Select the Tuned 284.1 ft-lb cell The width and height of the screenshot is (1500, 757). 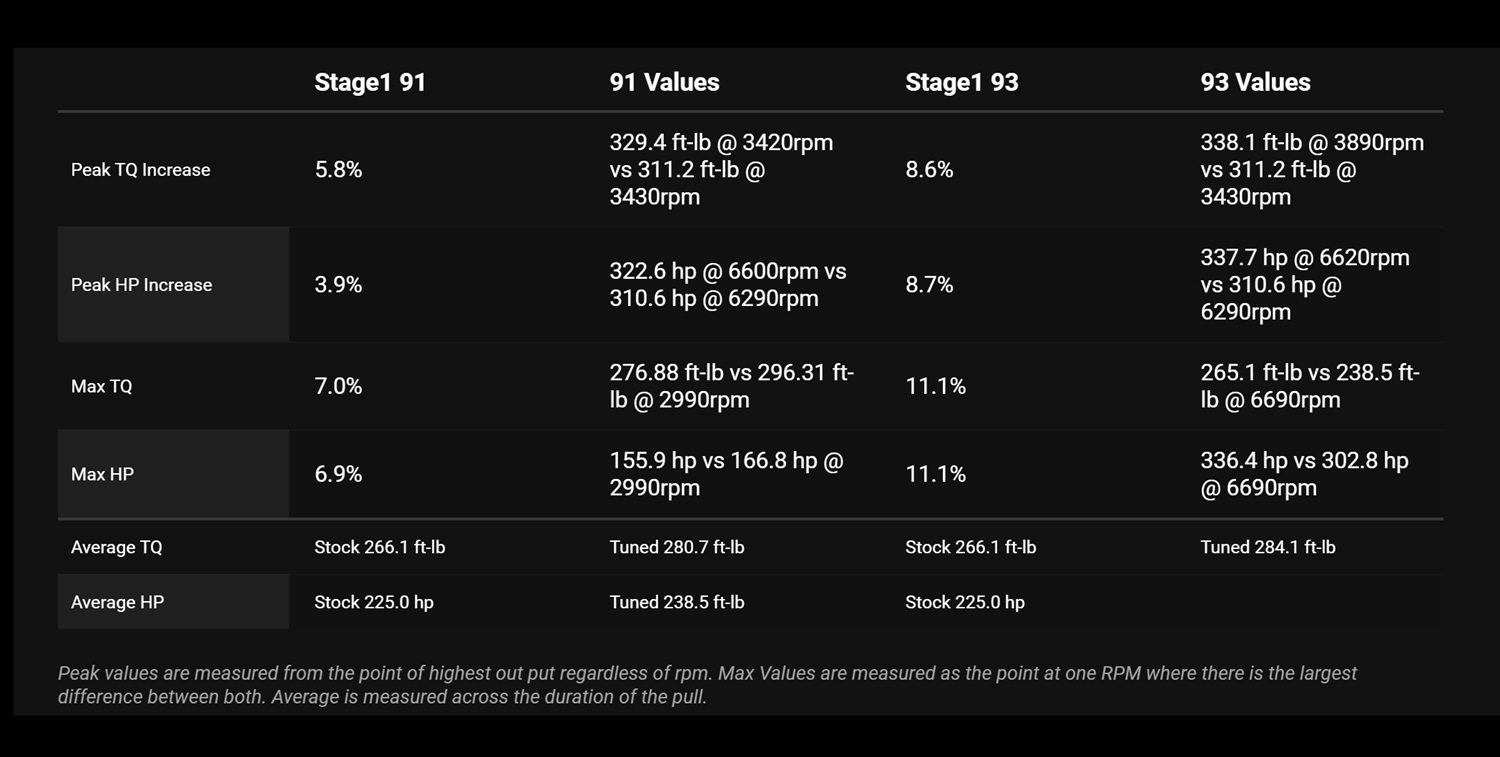1268,547
